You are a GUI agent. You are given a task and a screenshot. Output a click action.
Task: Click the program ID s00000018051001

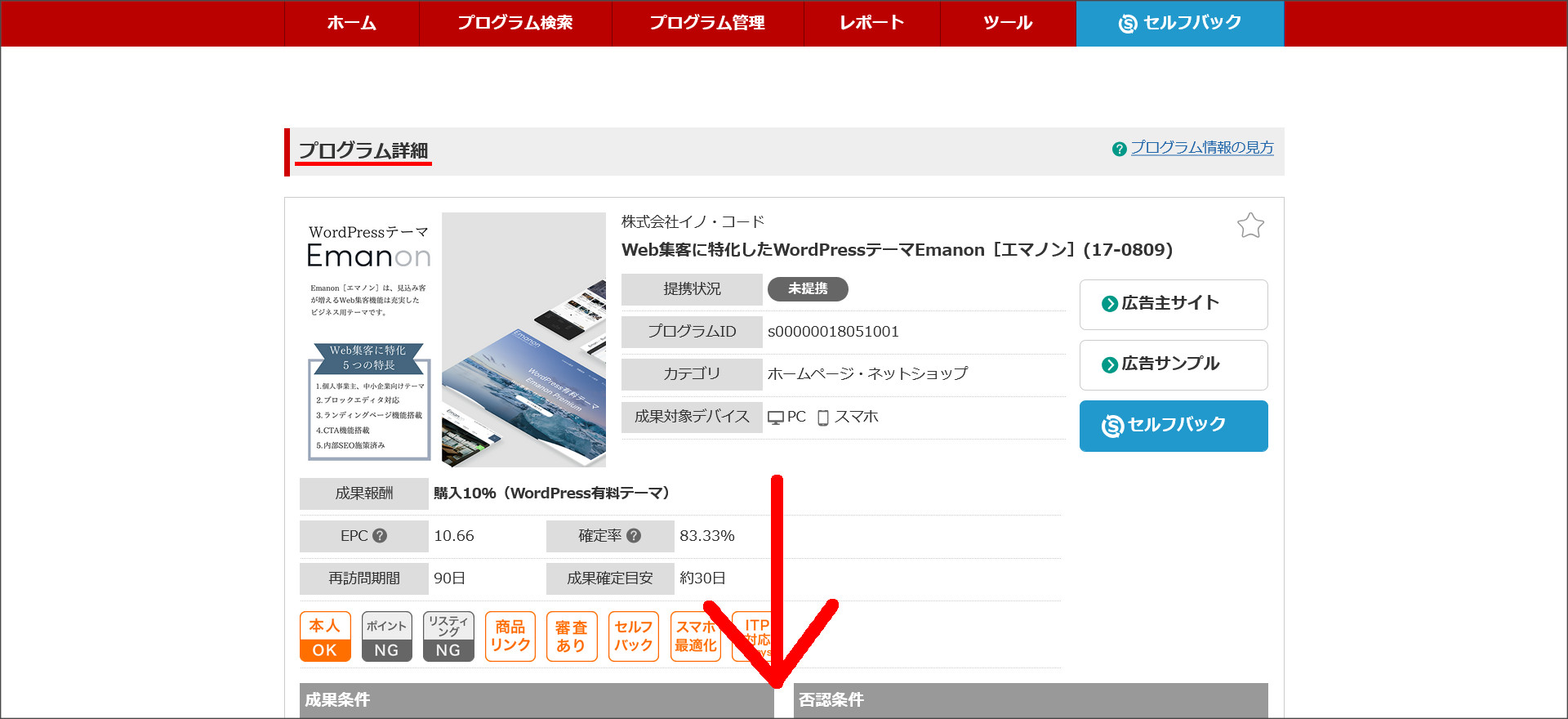click(x=833, y=332)
